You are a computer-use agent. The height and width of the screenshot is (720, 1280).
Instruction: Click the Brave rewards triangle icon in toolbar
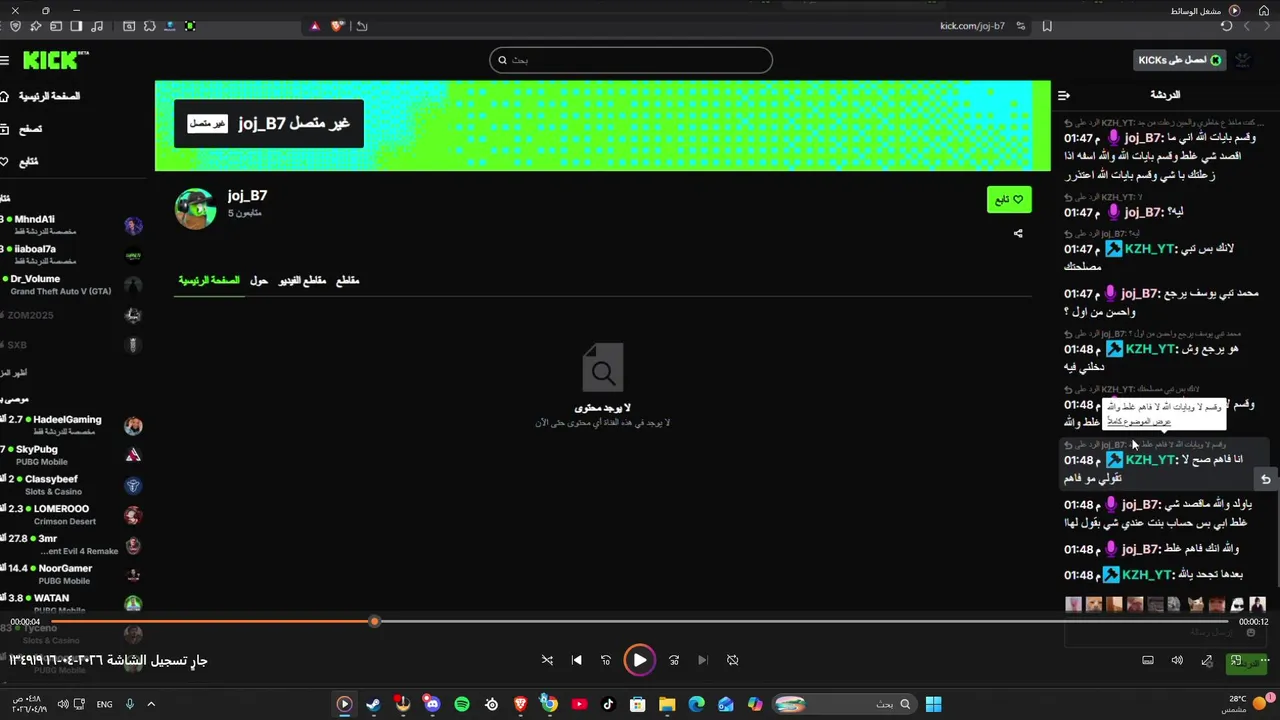(315, 26)
